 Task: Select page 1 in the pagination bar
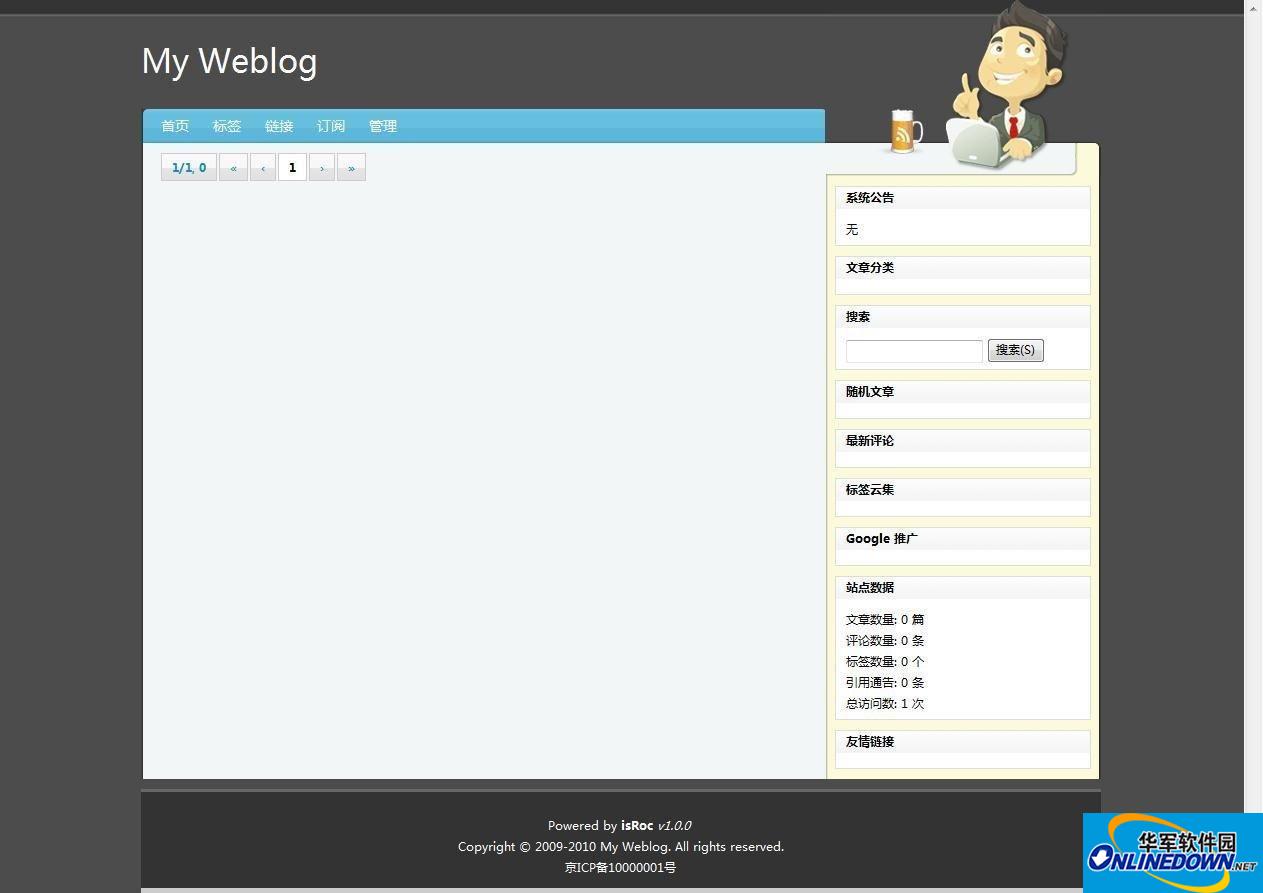(292, 167)
